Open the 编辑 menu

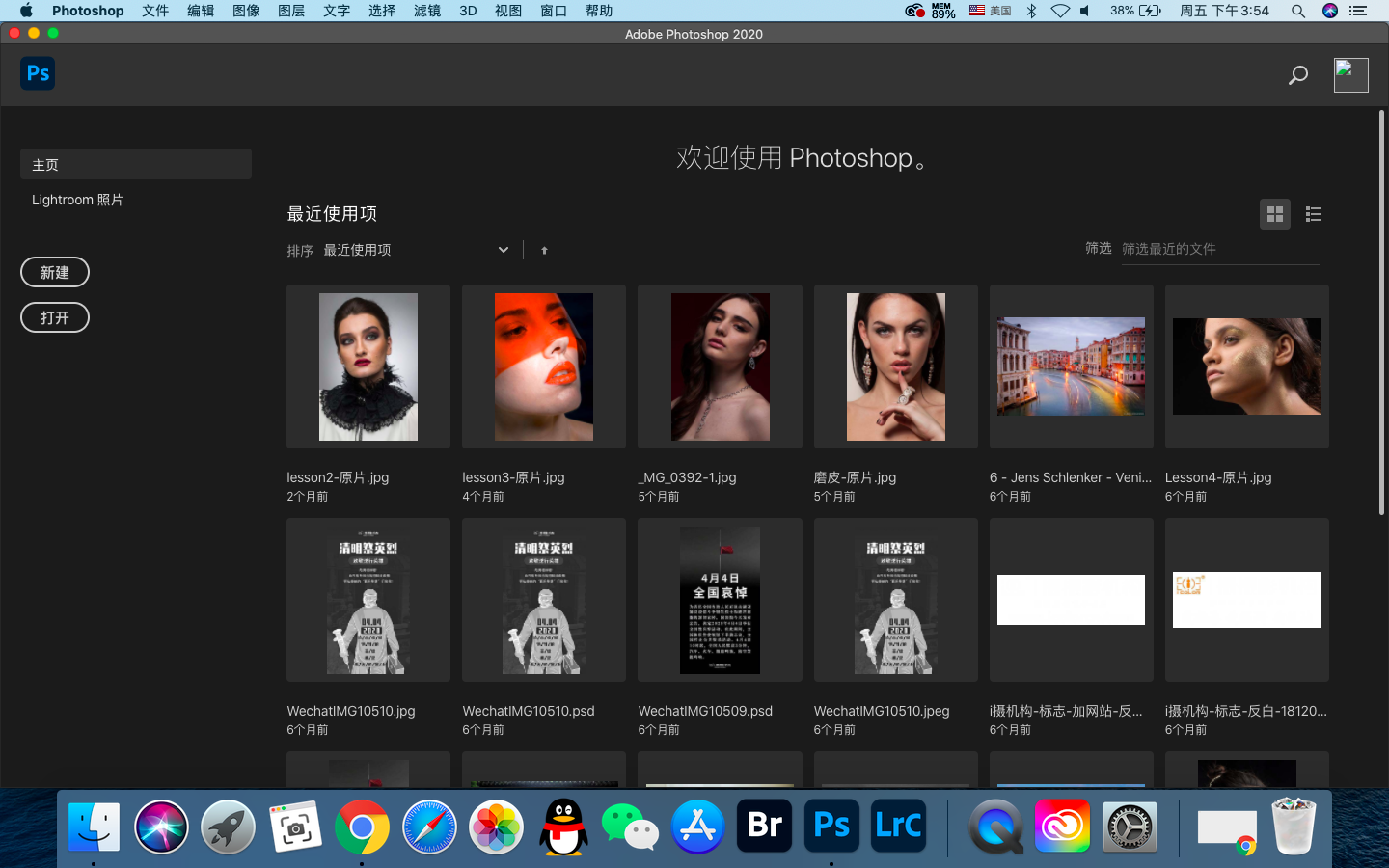[201, 11]
